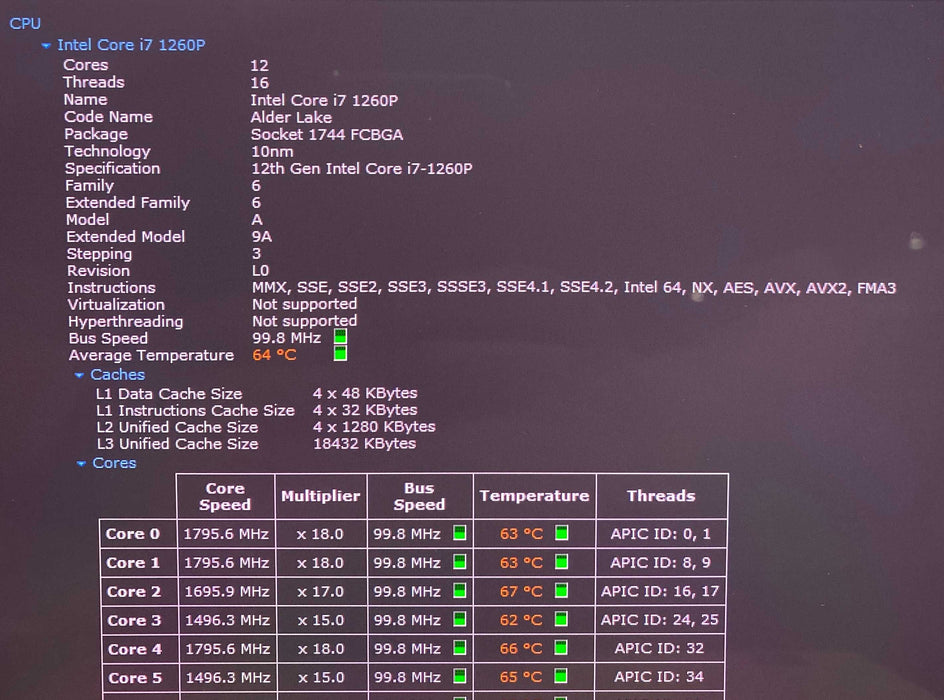Click the Core Speed column header
944x700 pixels.
point(225,497)
